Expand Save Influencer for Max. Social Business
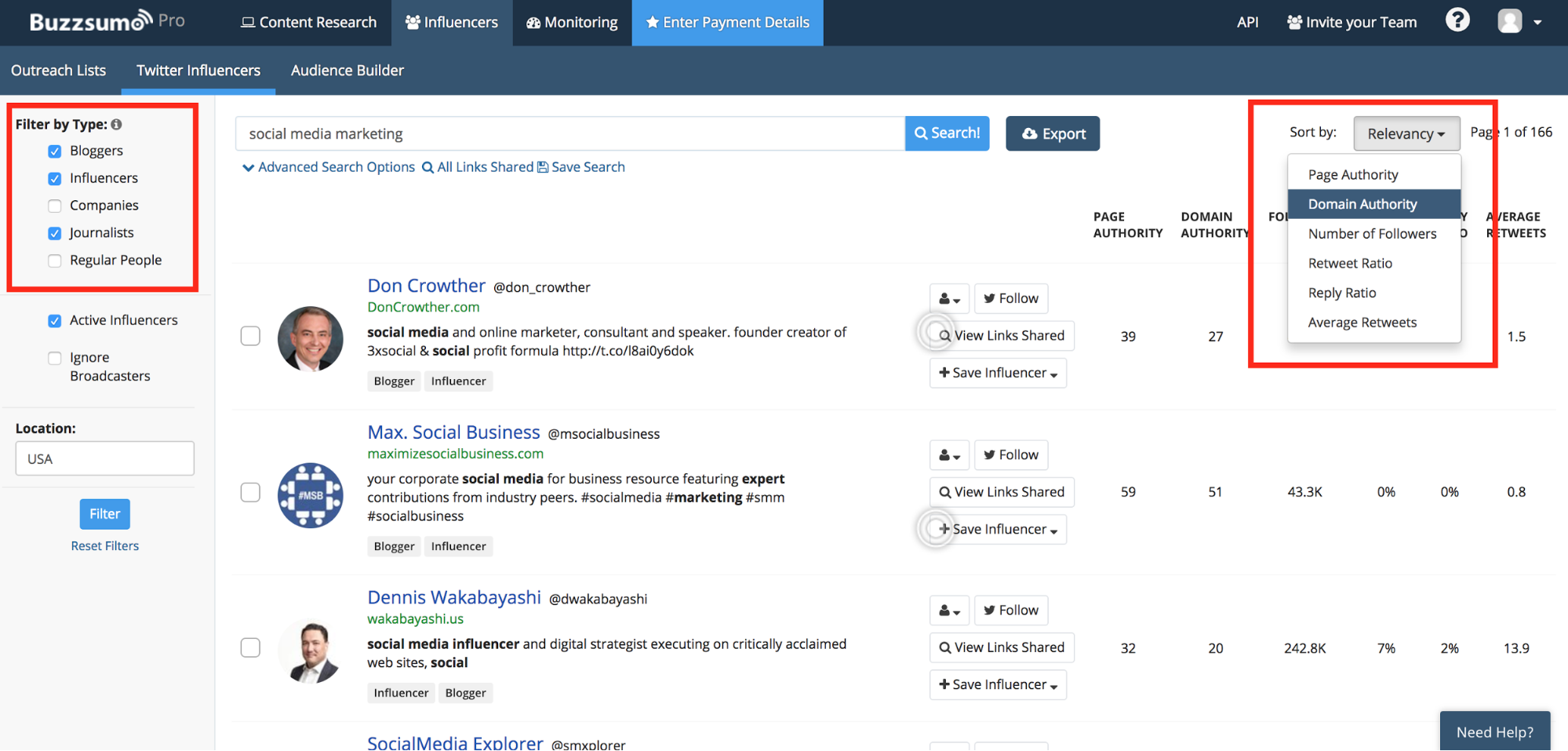Image resolution: width=1568 pixels, height=751 pixels. point(998,530)
